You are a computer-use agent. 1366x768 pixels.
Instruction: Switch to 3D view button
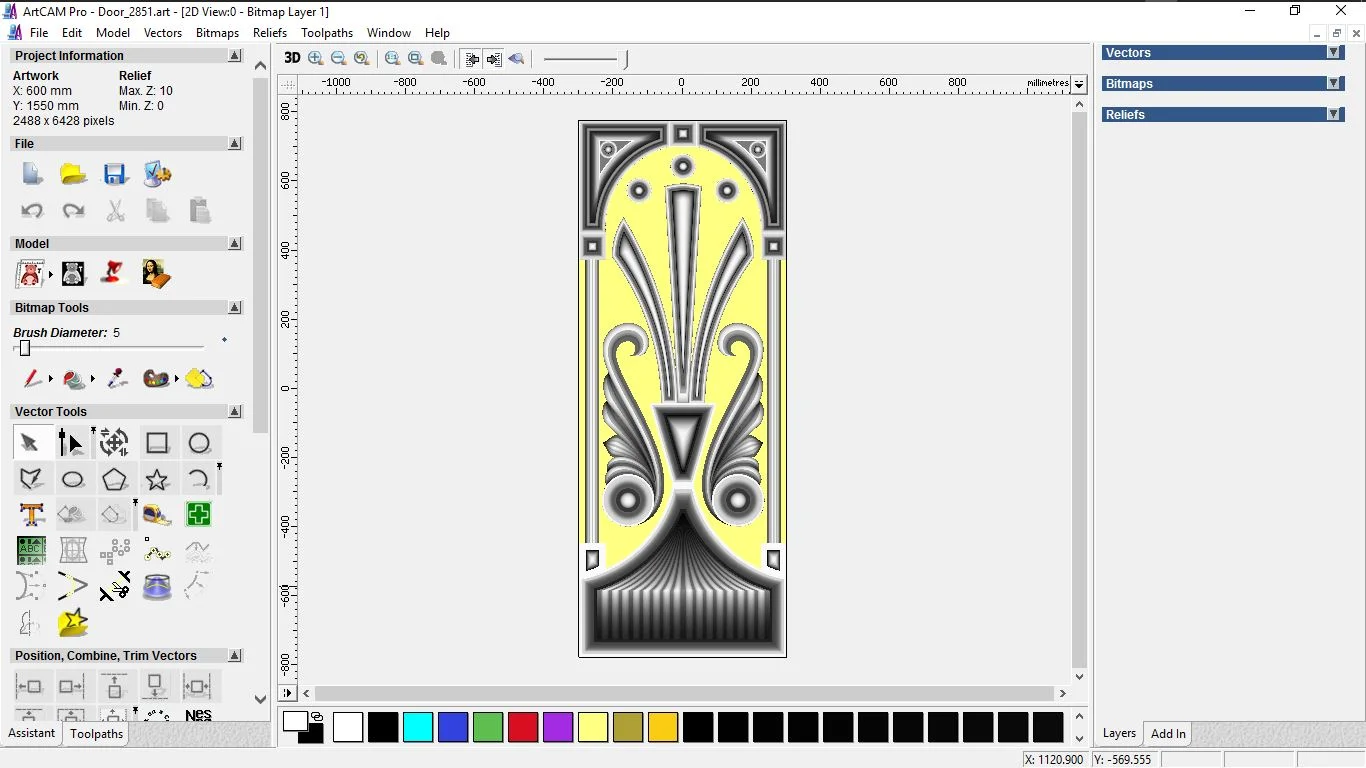coord(292,59)
